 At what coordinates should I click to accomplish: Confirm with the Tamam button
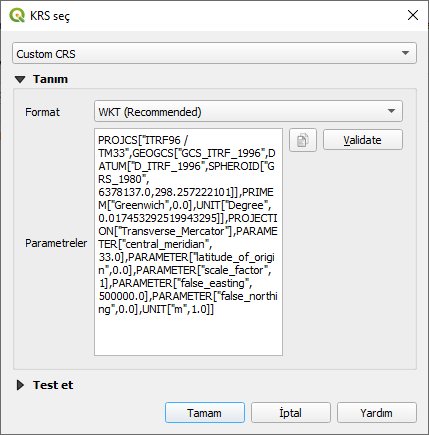coord(205,413)
